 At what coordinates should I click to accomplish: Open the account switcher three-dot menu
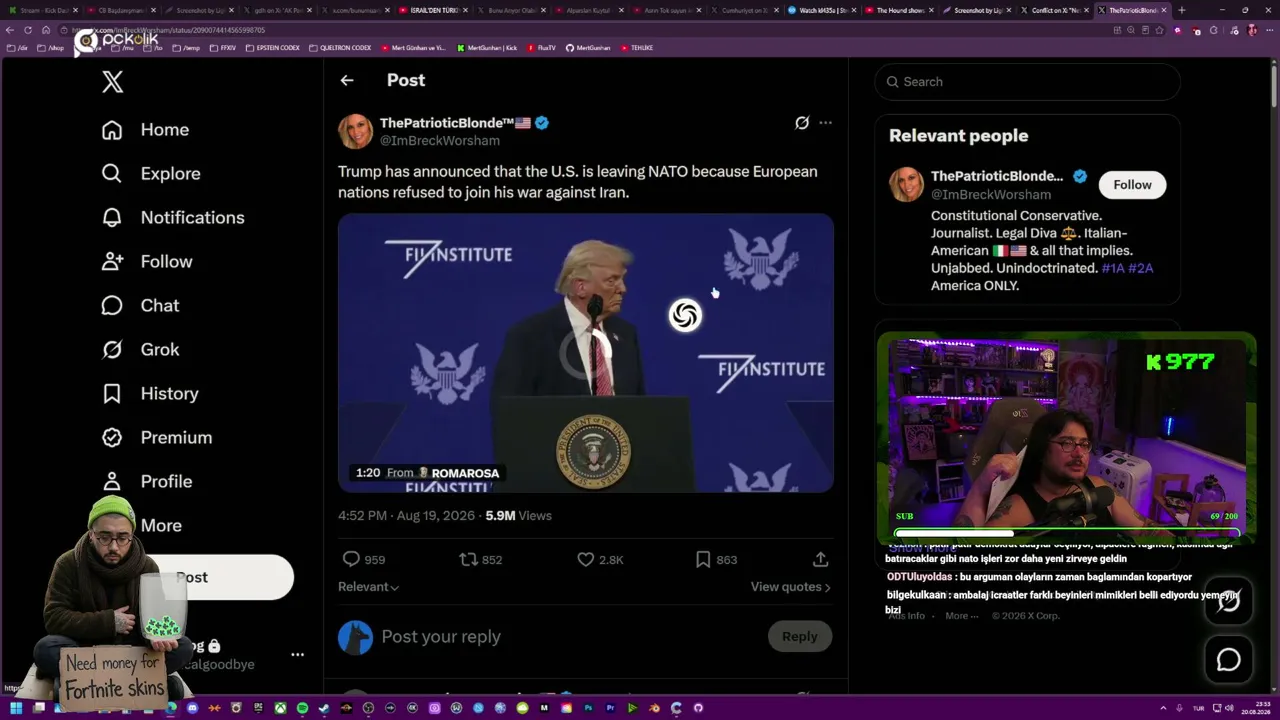(x=297, y=654)
